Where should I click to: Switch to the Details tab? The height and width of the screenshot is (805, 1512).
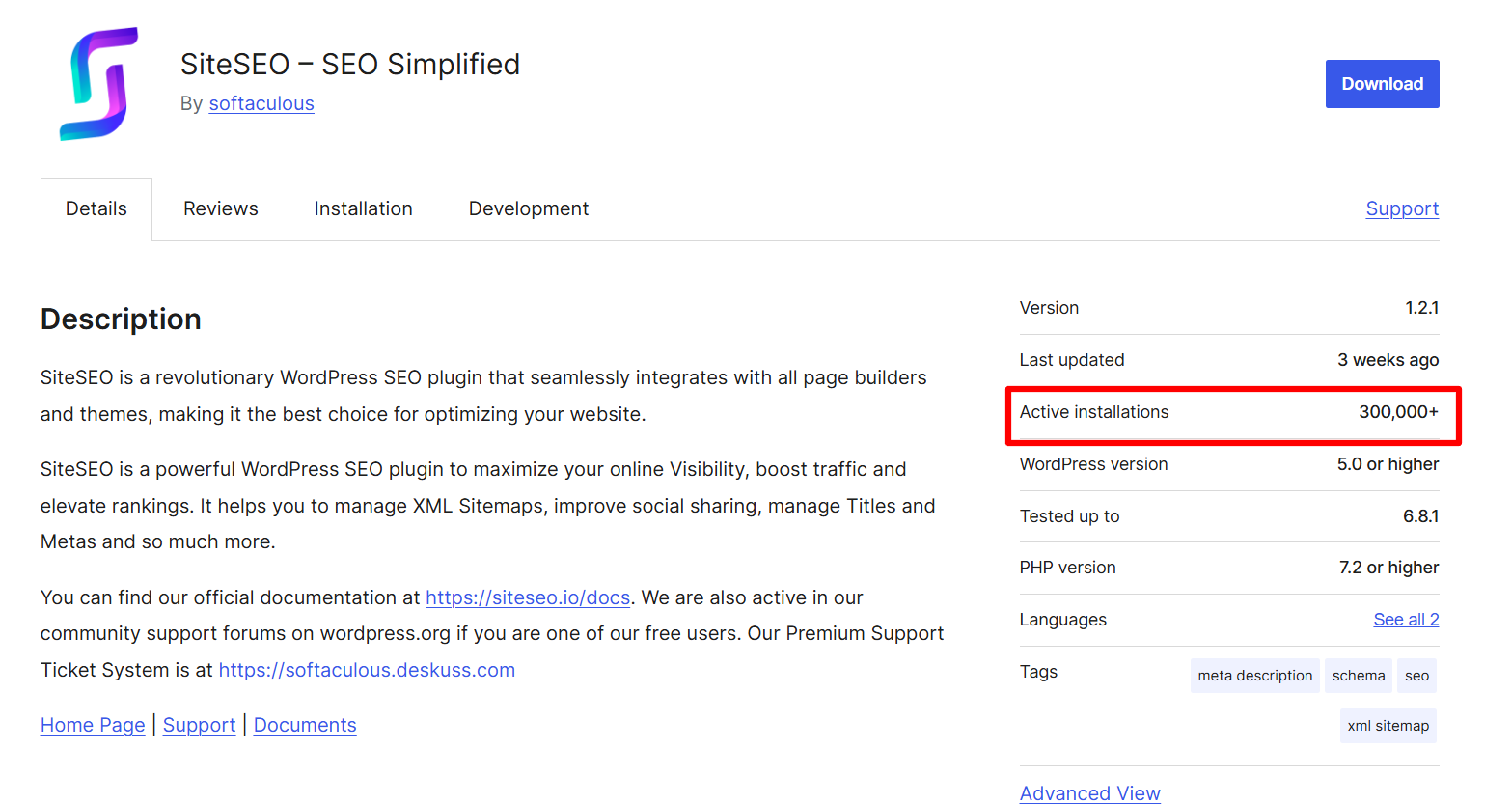(x=96, y=208)
